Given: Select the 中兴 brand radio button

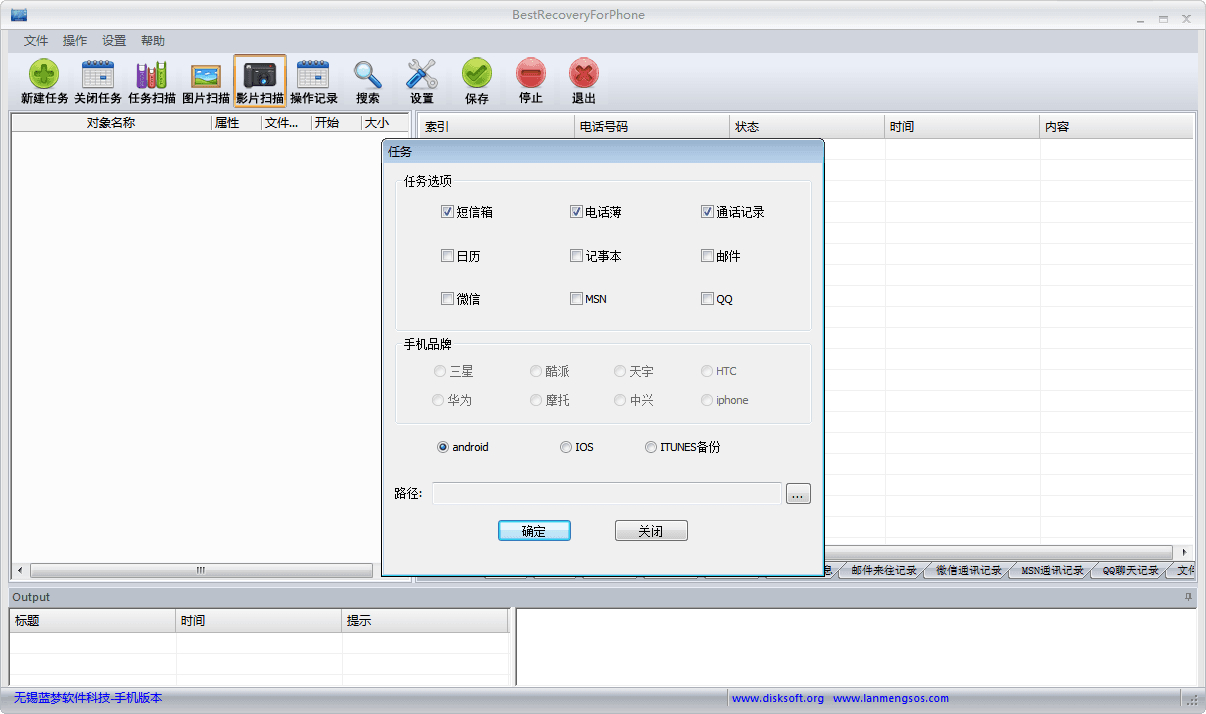Looking at the screenshot, I should click(620, 400).
